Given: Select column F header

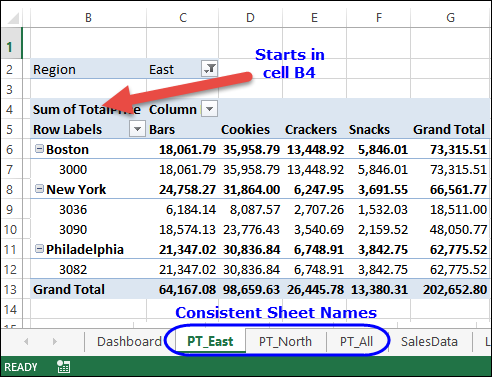Looking at the screenshot, I should pyautogui.click(x=379, y=17).
